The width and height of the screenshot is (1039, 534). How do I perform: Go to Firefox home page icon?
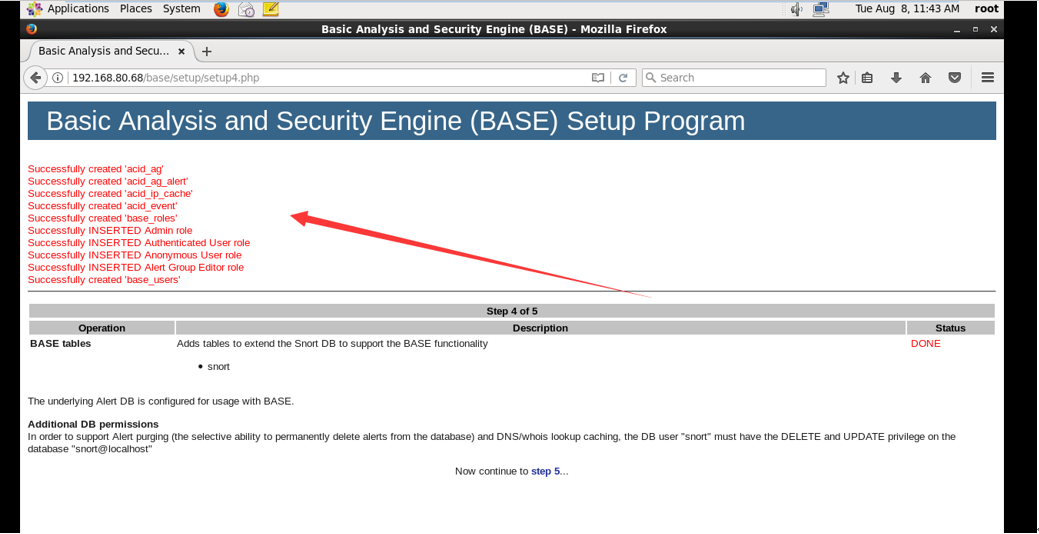click(926, 78)
